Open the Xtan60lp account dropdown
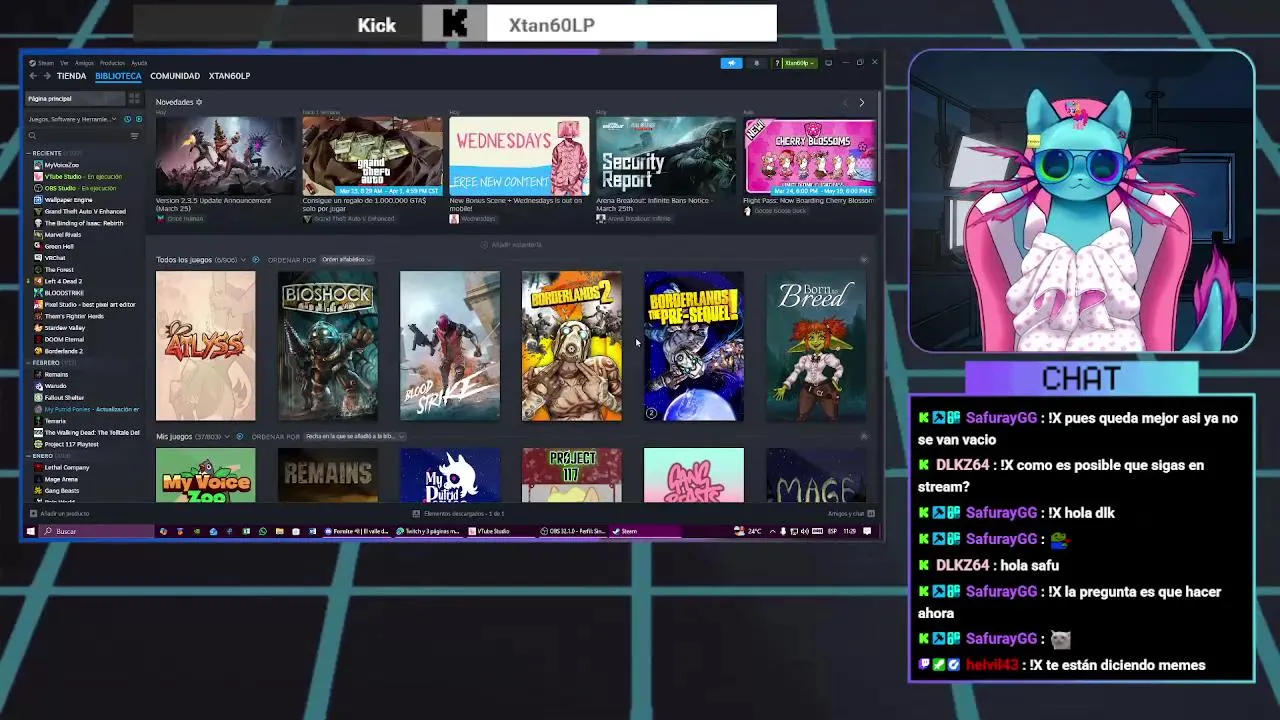Screen dimensions: 1280x720 [795, 63]
